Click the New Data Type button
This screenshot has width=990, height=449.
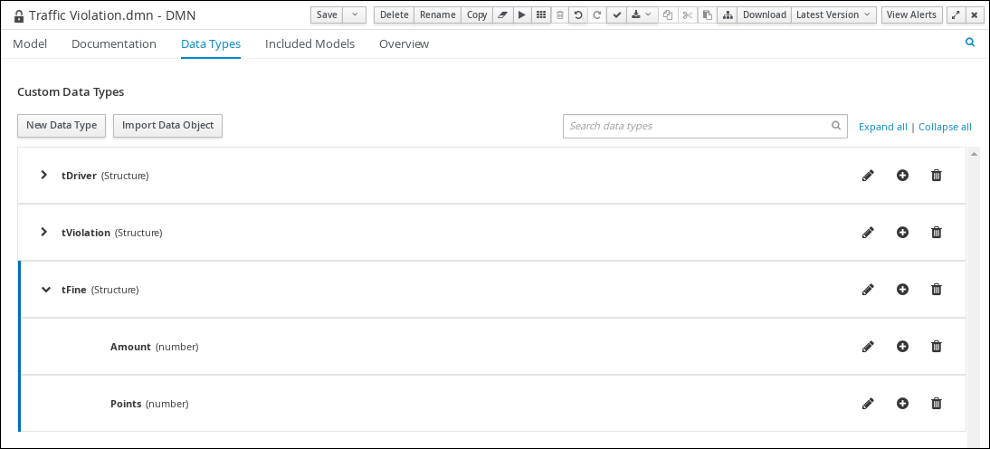tap(61, 126)
